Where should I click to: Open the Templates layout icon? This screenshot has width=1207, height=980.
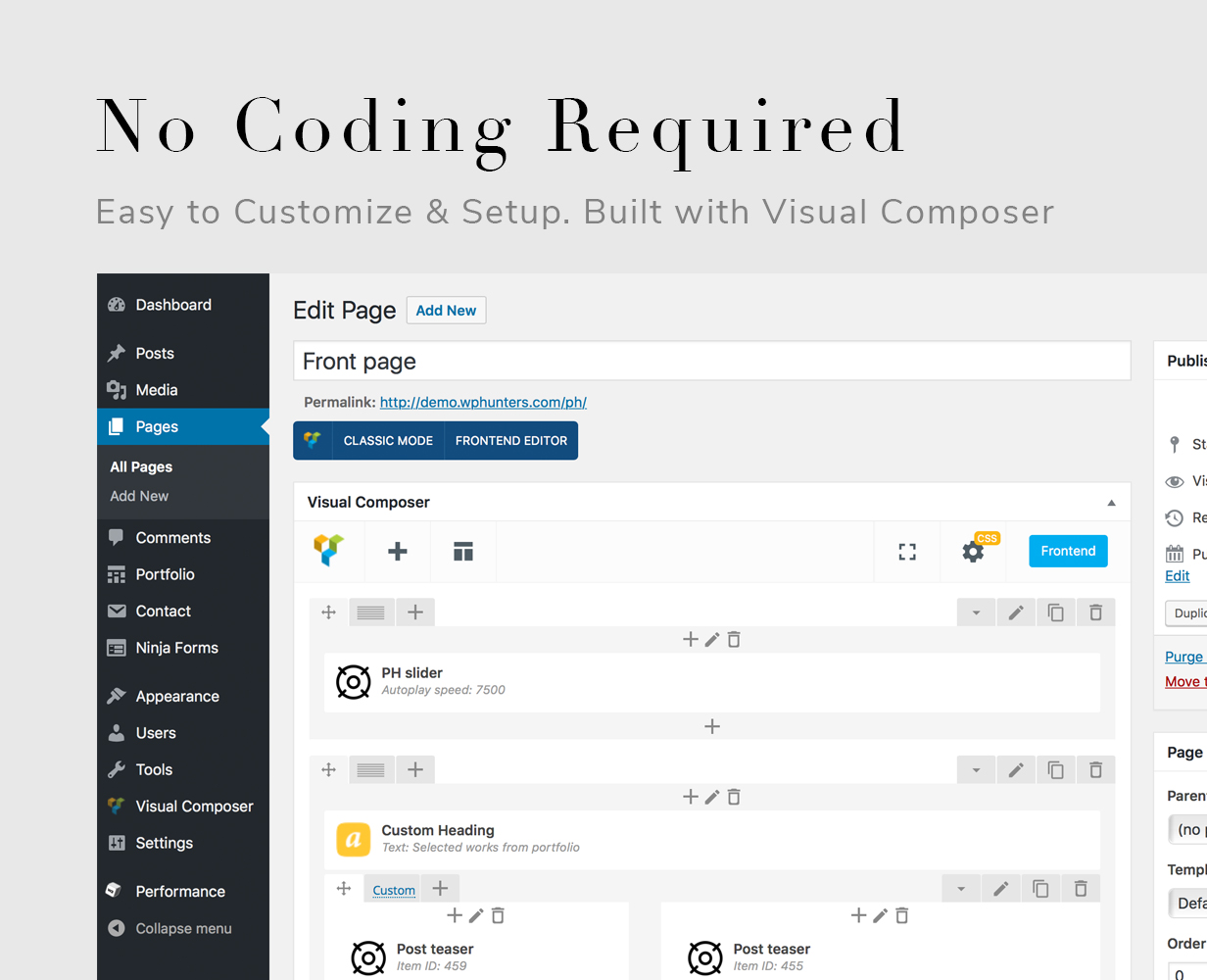[463, 552]
